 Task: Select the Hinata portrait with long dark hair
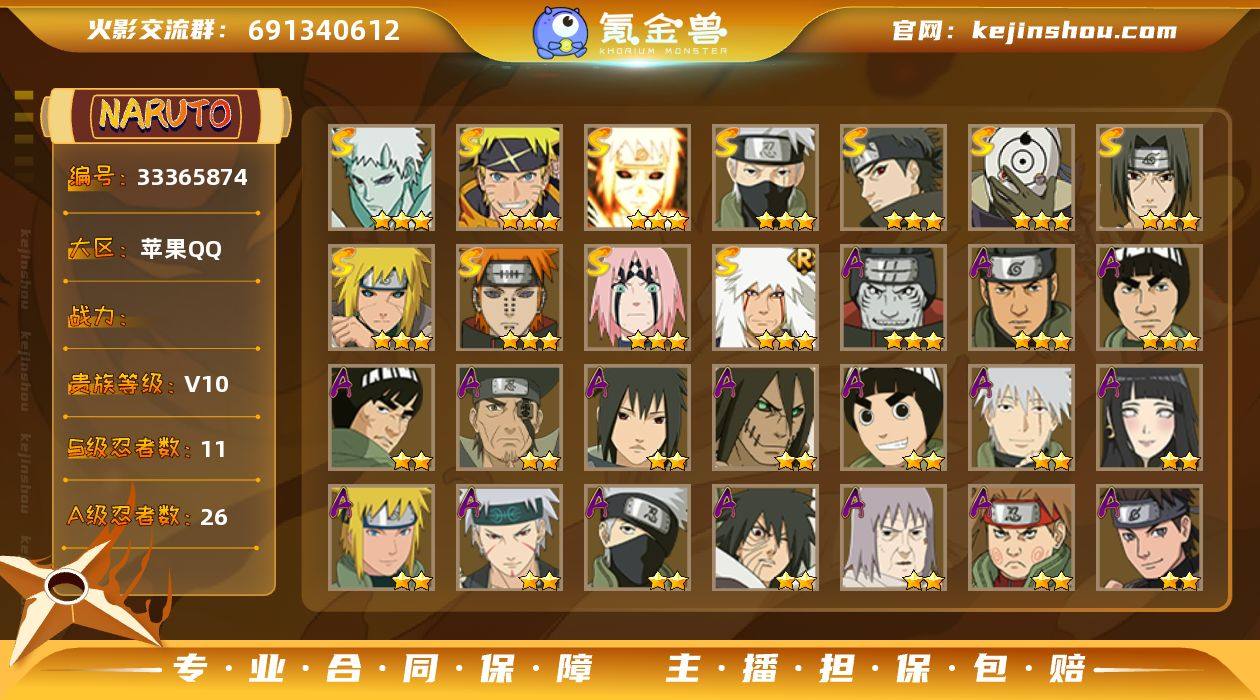click(1149, 417)
